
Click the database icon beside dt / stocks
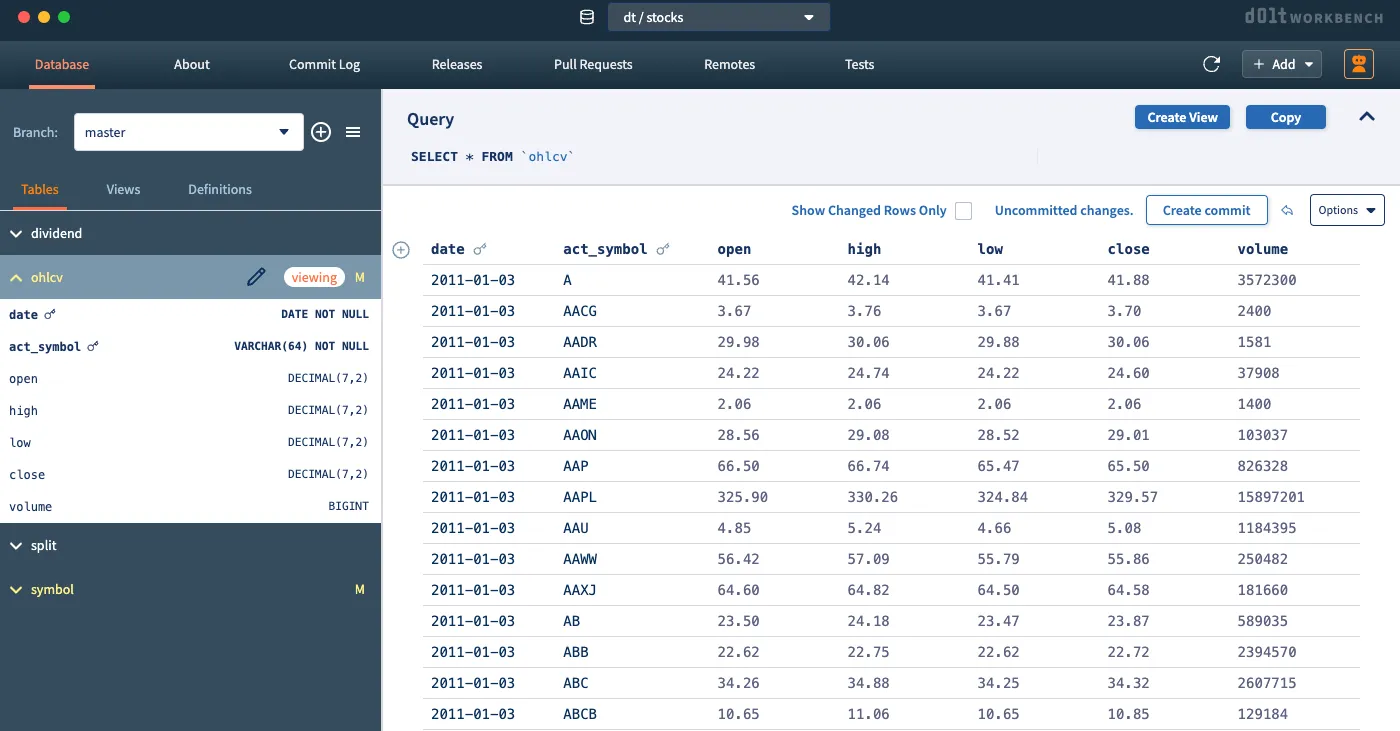point(587,17)
